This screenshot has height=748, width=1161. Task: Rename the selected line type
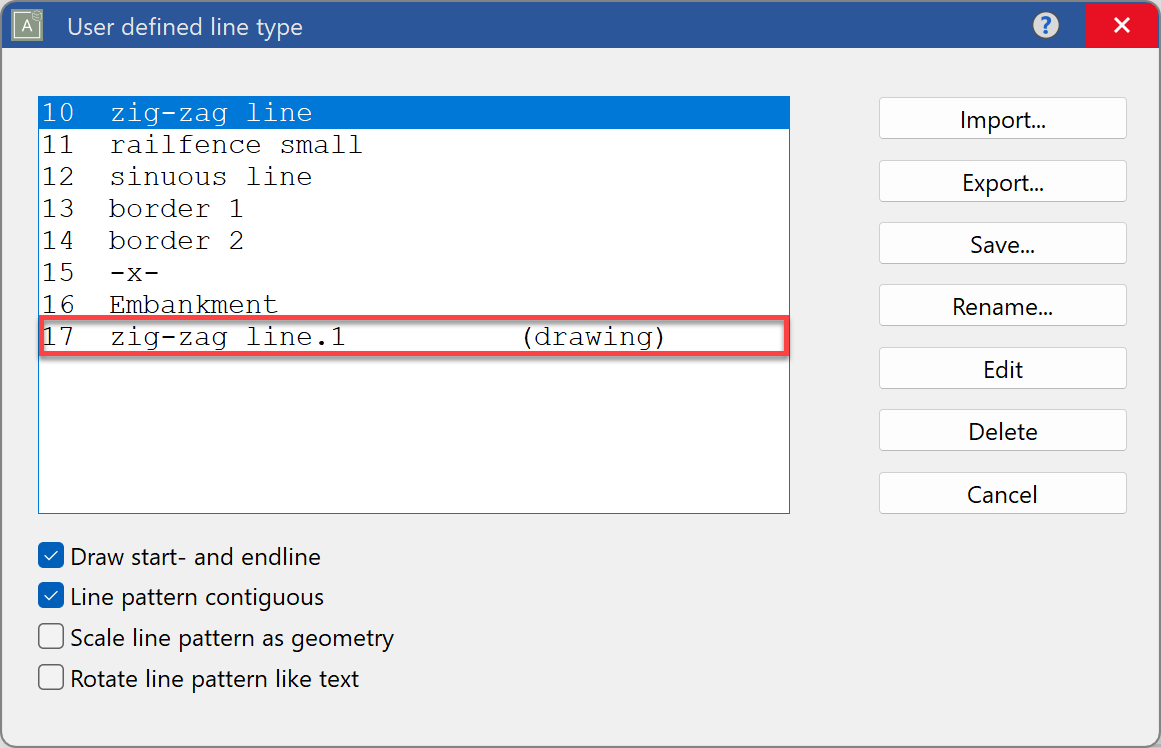(1001, 306)
